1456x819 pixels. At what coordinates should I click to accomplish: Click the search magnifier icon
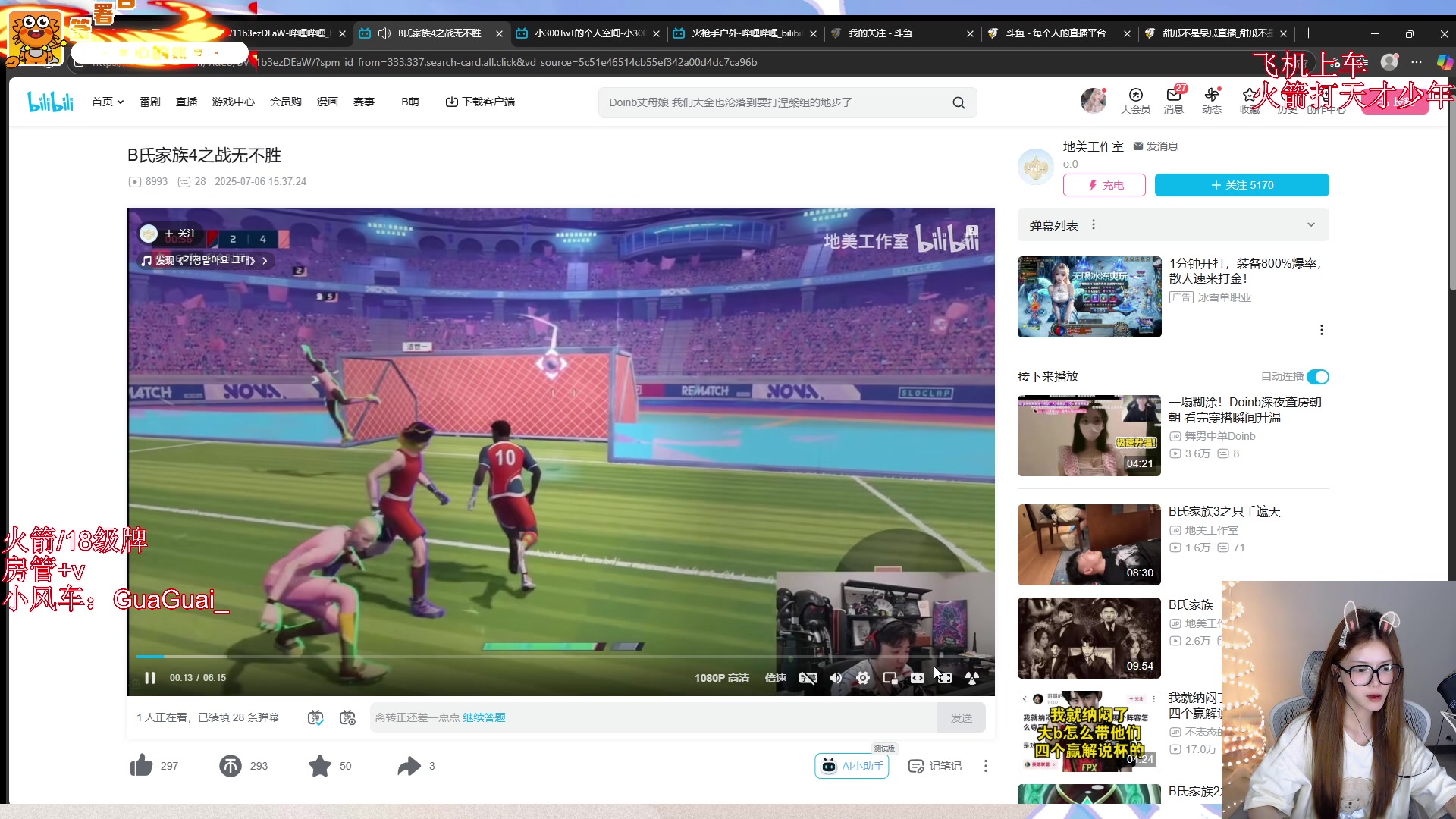coord(959,102)
